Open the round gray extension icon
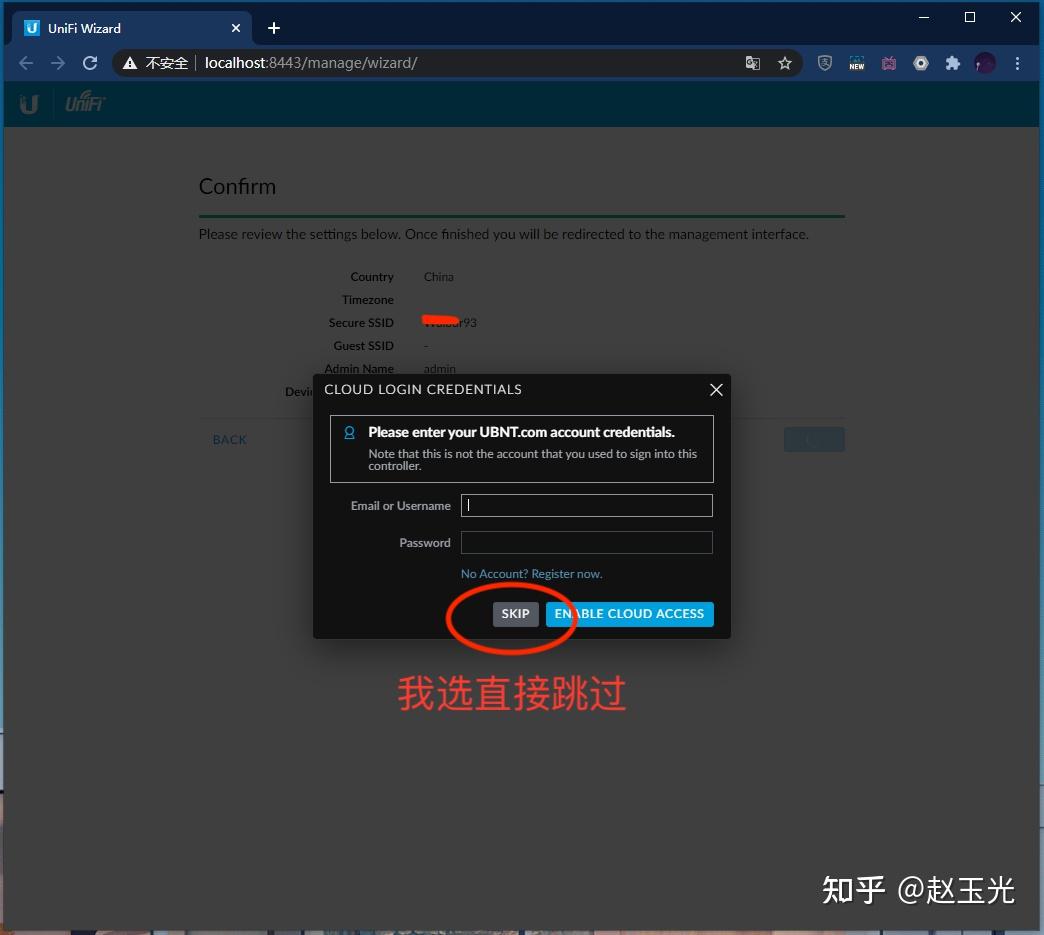Image resolution: width=1044 pixels, height=935 pixels. [x=920, y=63]
